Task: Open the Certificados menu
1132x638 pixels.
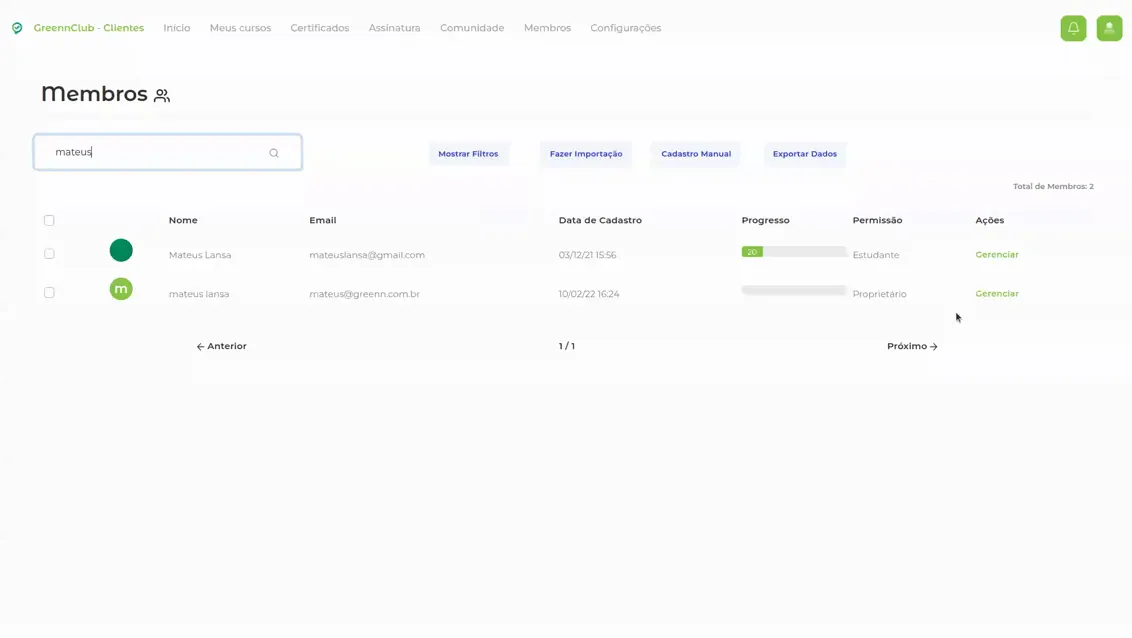Action: click(x=320, y=28)
